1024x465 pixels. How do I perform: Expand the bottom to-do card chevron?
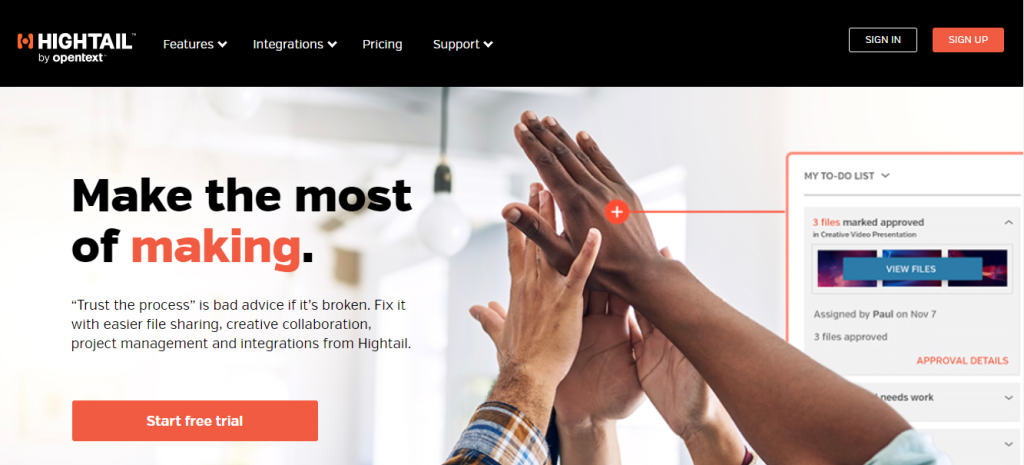tap(1008, 444)
